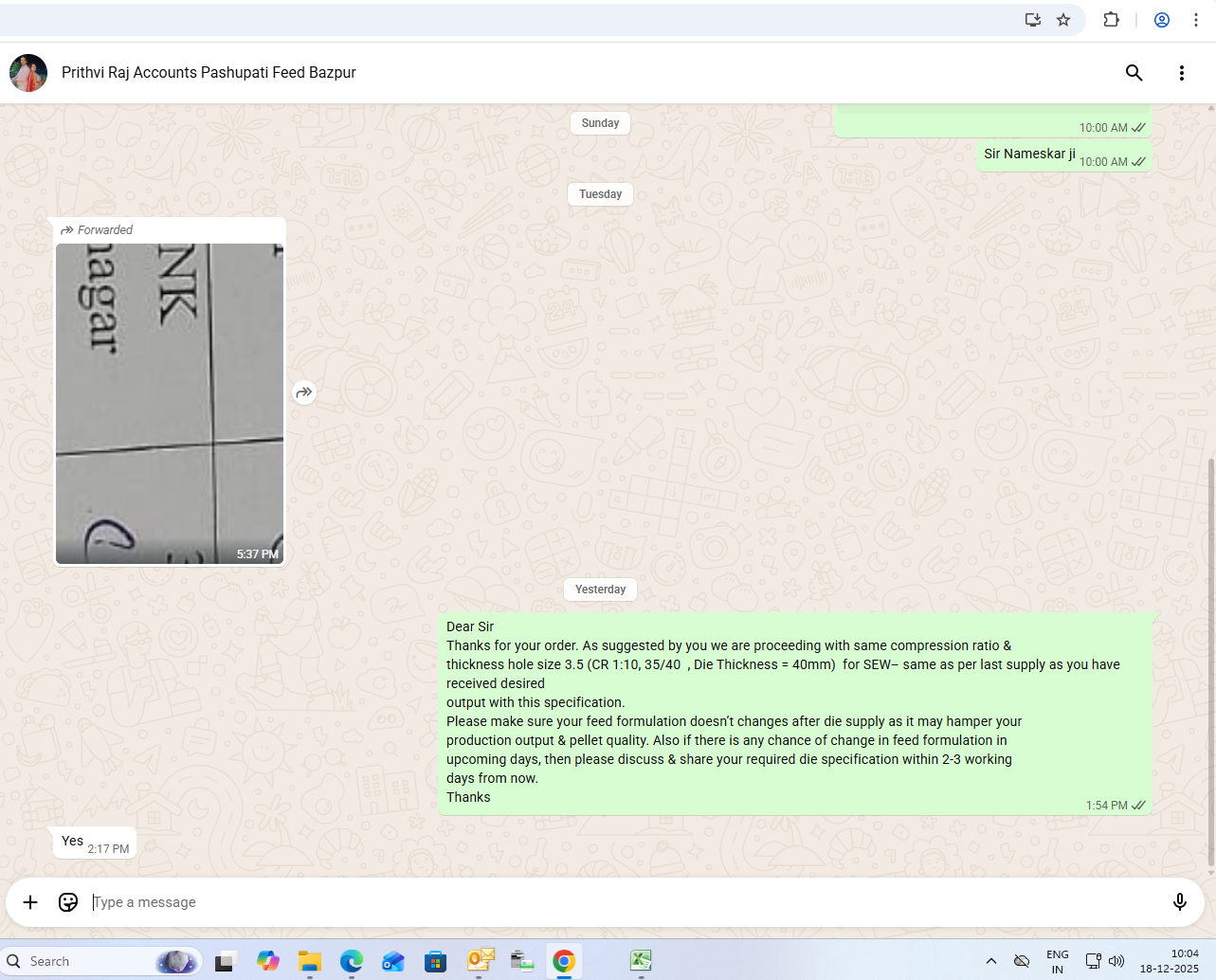Screen dimensions: 1216x980
Task: Open the emoji and sticker picker
Action: coord(68,902)
